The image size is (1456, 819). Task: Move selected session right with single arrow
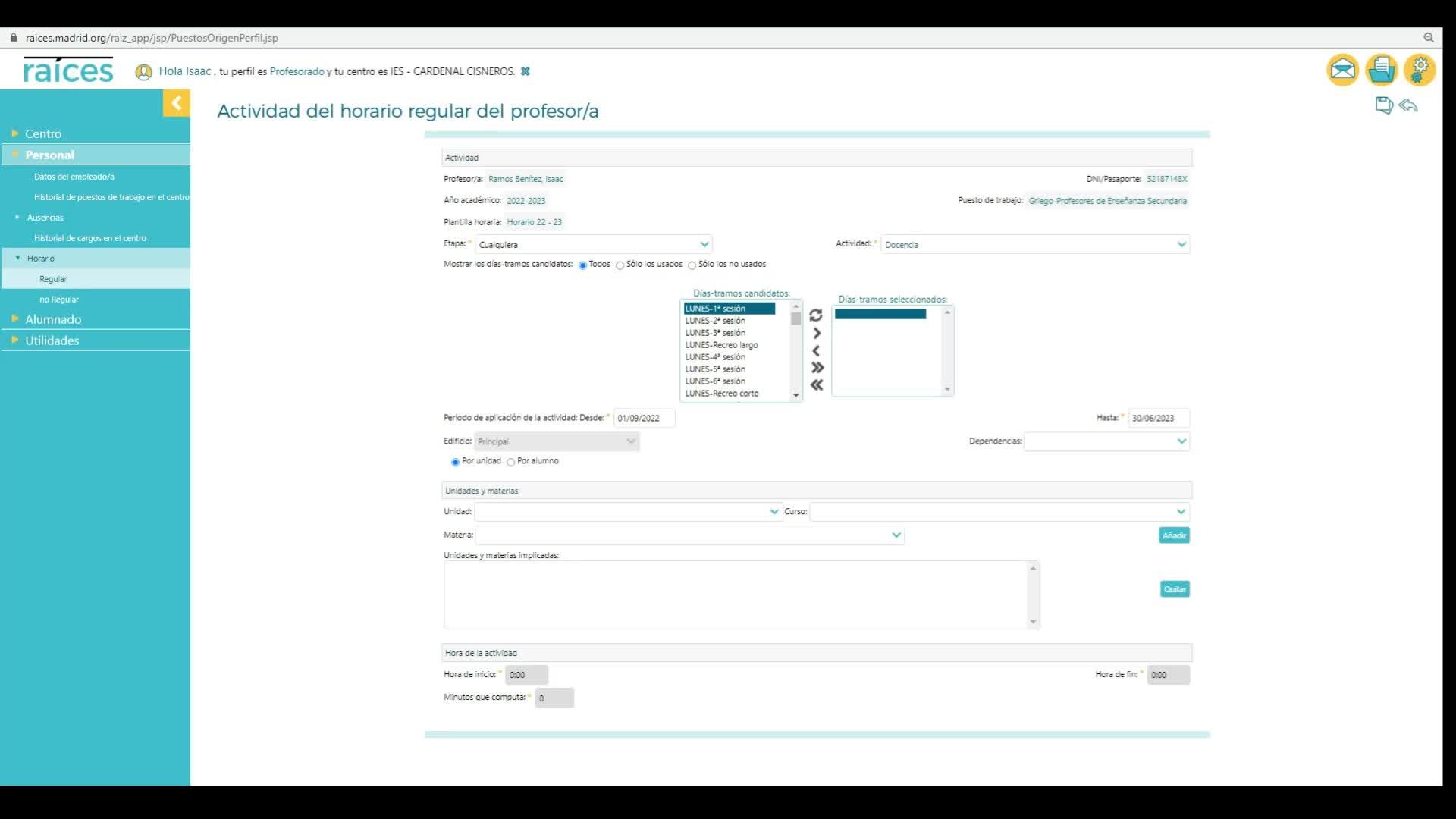tap(817, 333)
